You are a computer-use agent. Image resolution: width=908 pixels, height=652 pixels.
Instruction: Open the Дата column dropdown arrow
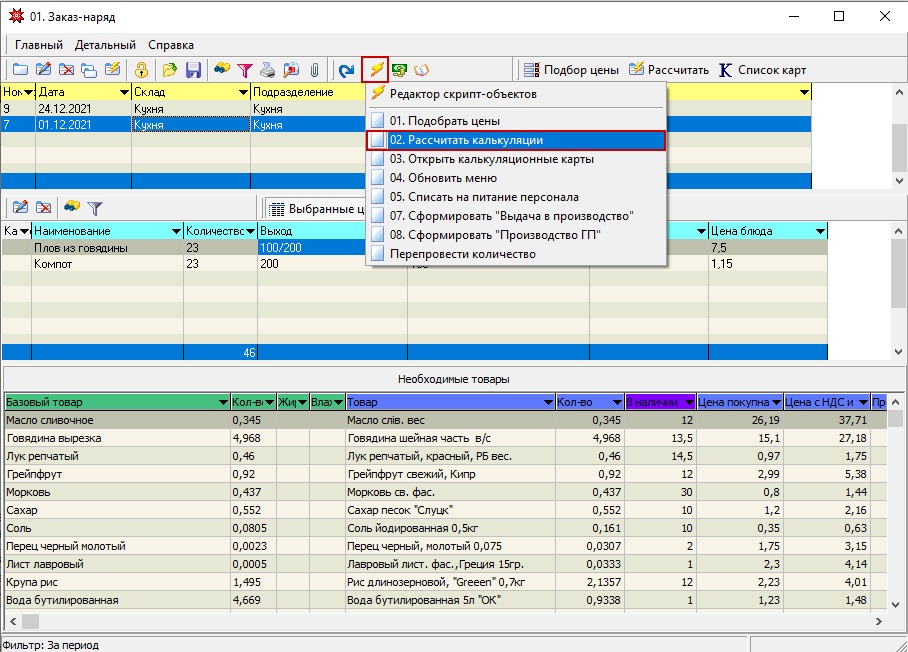[124, 92]
